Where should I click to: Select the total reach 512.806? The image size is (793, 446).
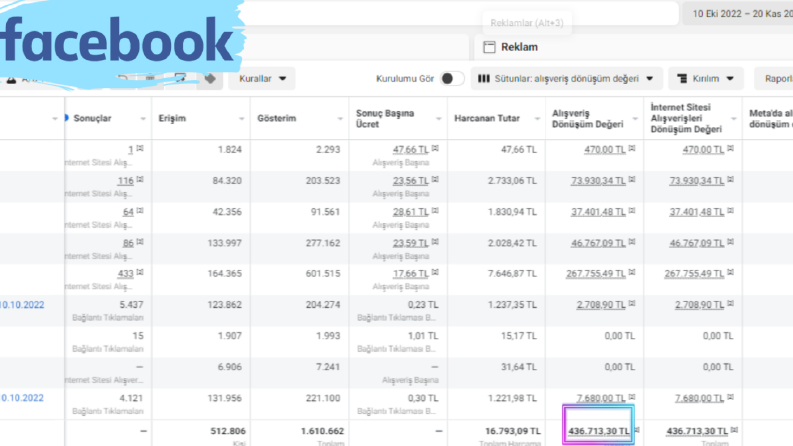tap(228, 431)
